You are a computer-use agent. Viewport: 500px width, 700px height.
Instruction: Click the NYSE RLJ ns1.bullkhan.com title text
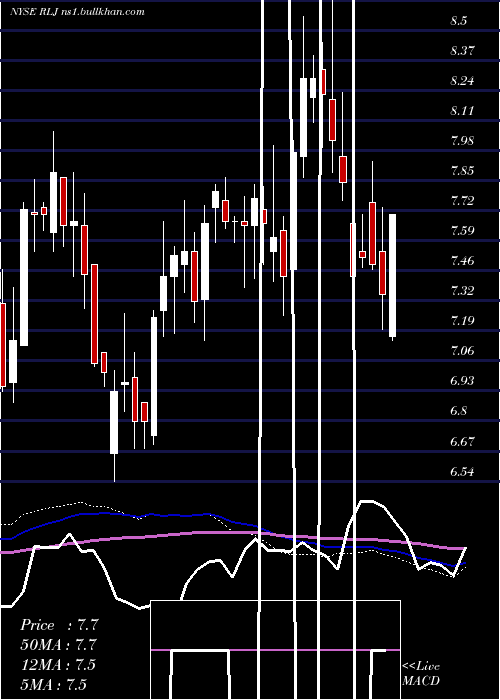77,12
